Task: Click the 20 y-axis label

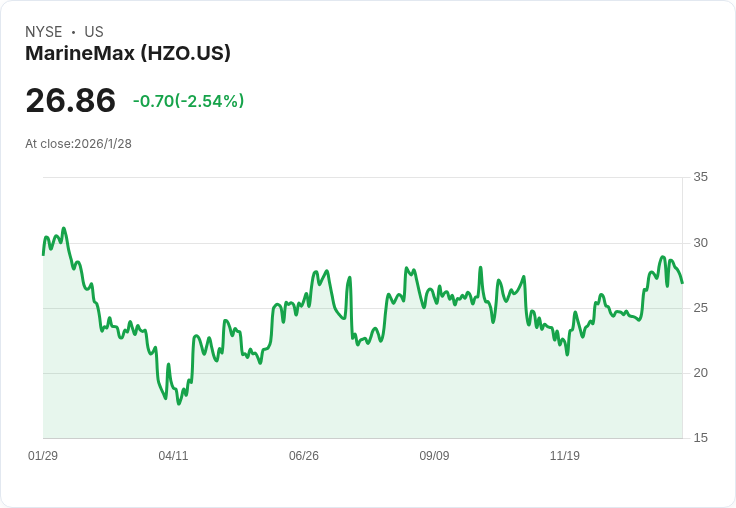Action: click(x=700, y=373)
